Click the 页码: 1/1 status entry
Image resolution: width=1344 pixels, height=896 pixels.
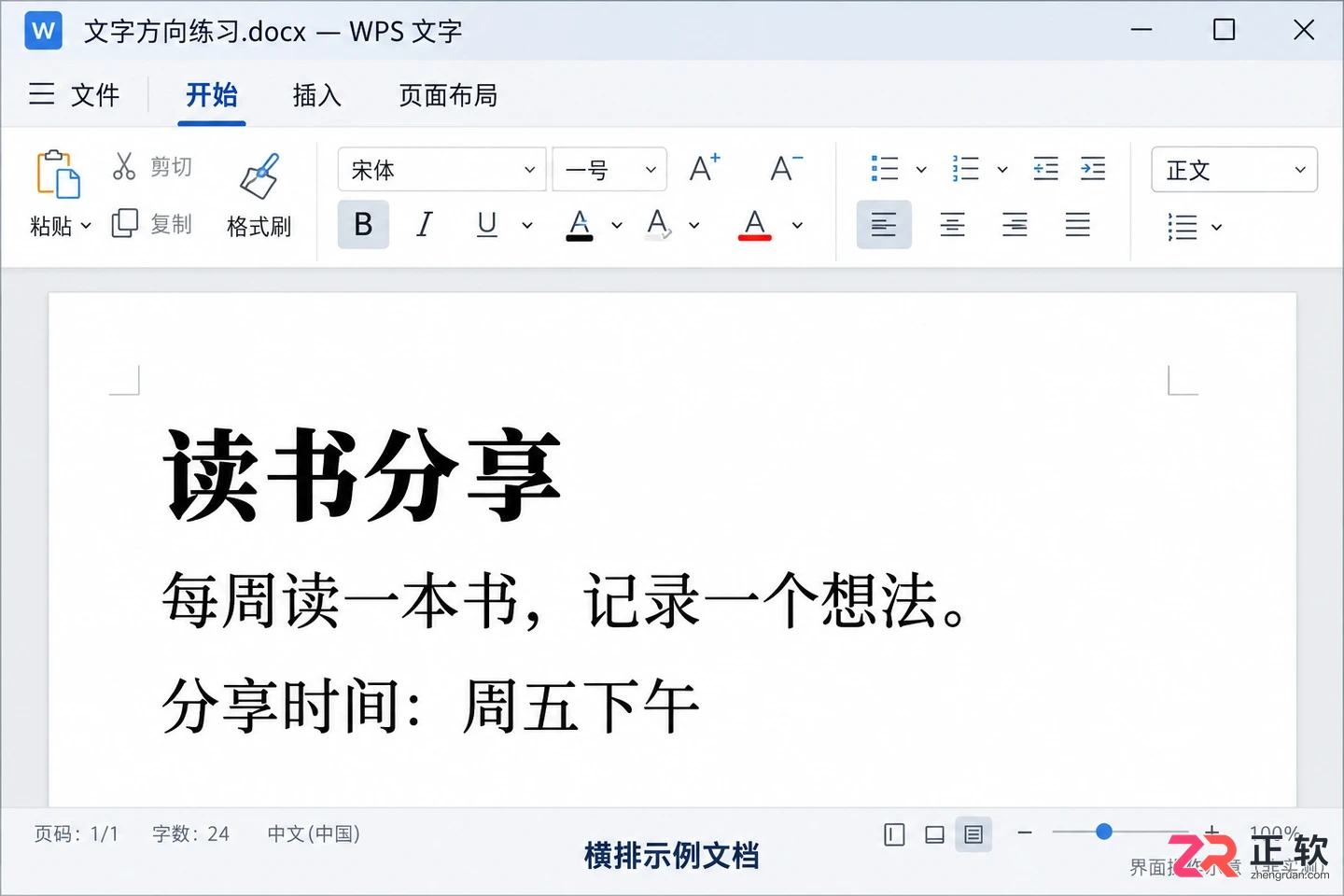point(77,833)
